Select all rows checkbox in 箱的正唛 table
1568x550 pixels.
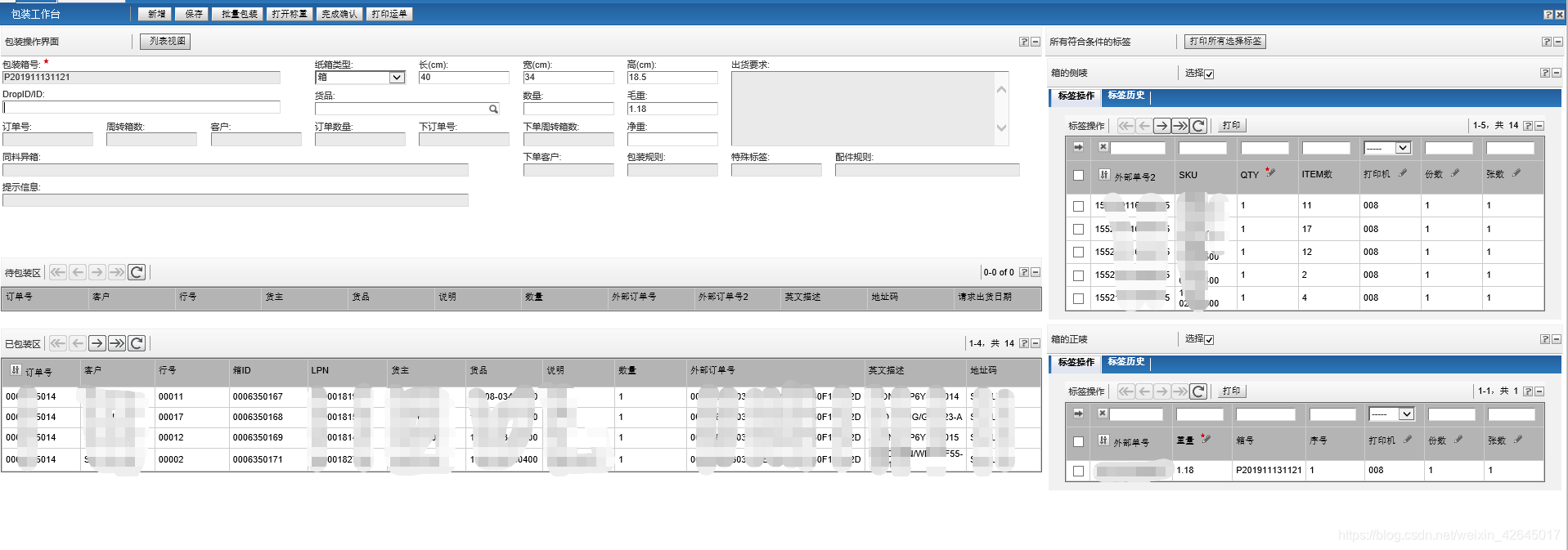(x=1078, y=441)
